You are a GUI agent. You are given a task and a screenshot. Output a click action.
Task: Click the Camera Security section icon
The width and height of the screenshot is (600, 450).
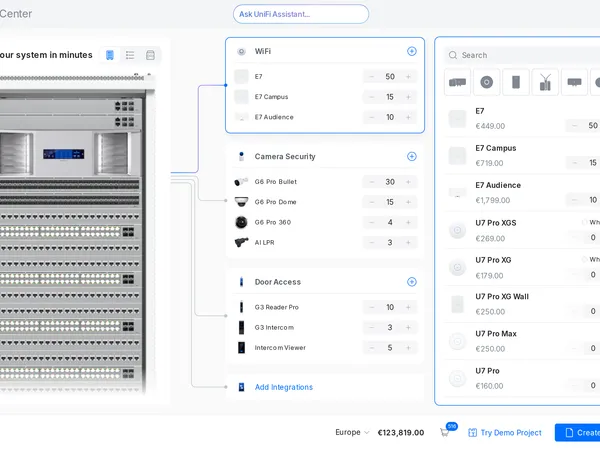(241, 157)
